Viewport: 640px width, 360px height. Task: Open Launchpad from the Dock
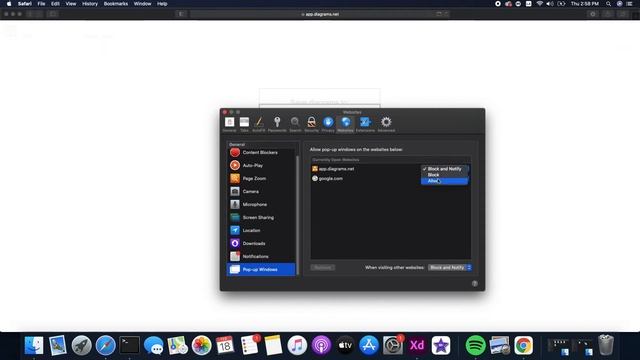click(x=82, y=345)
